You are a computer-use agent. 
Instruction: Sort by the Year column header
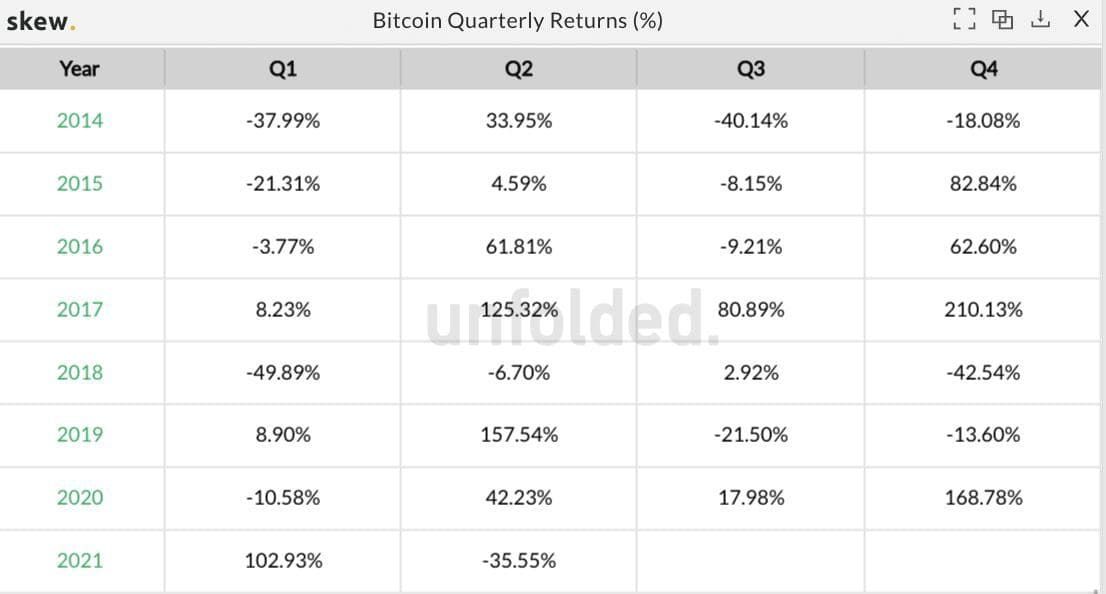coord(79,69)
